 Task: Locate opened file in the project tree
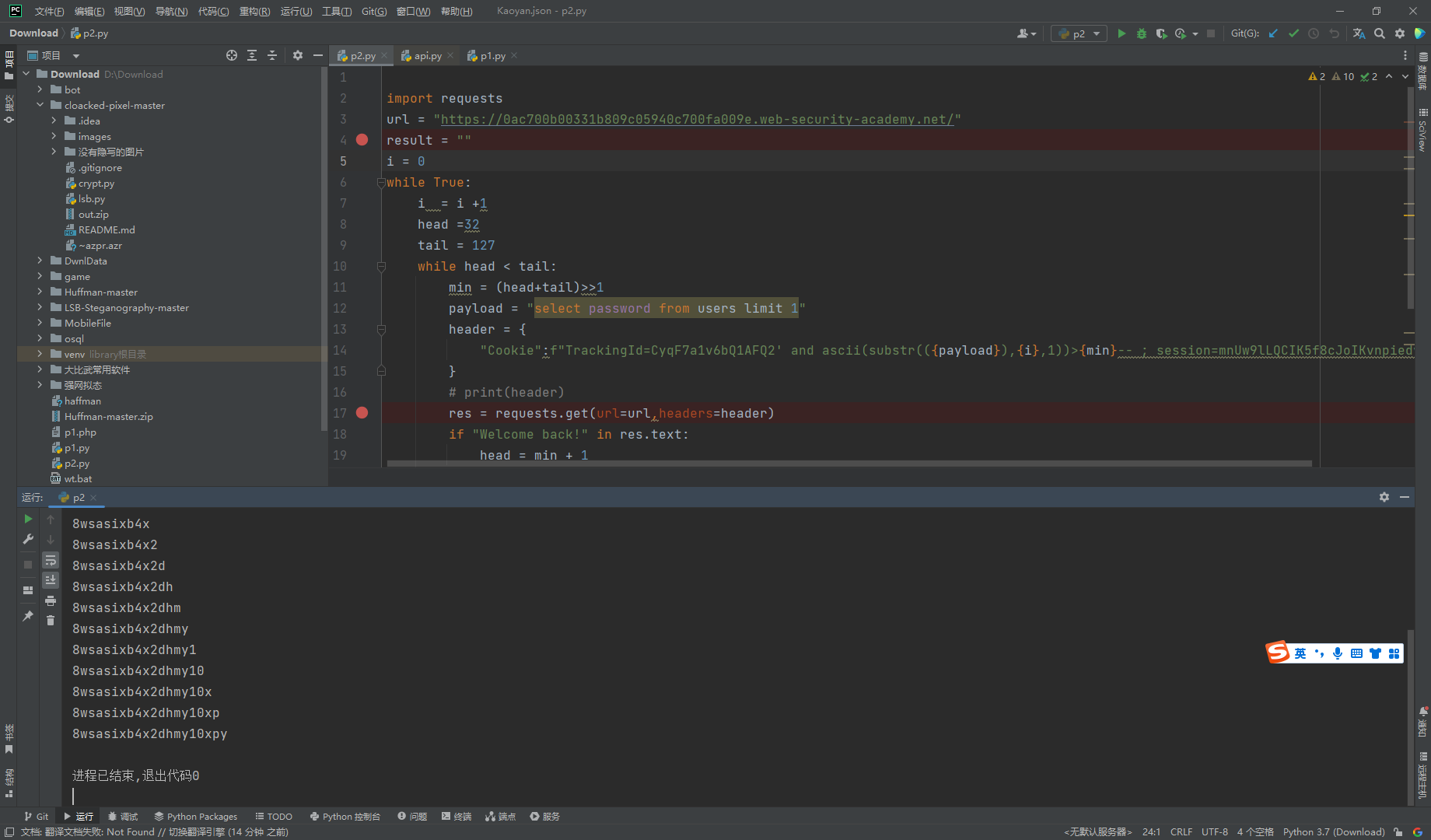[x=232, y=55]
